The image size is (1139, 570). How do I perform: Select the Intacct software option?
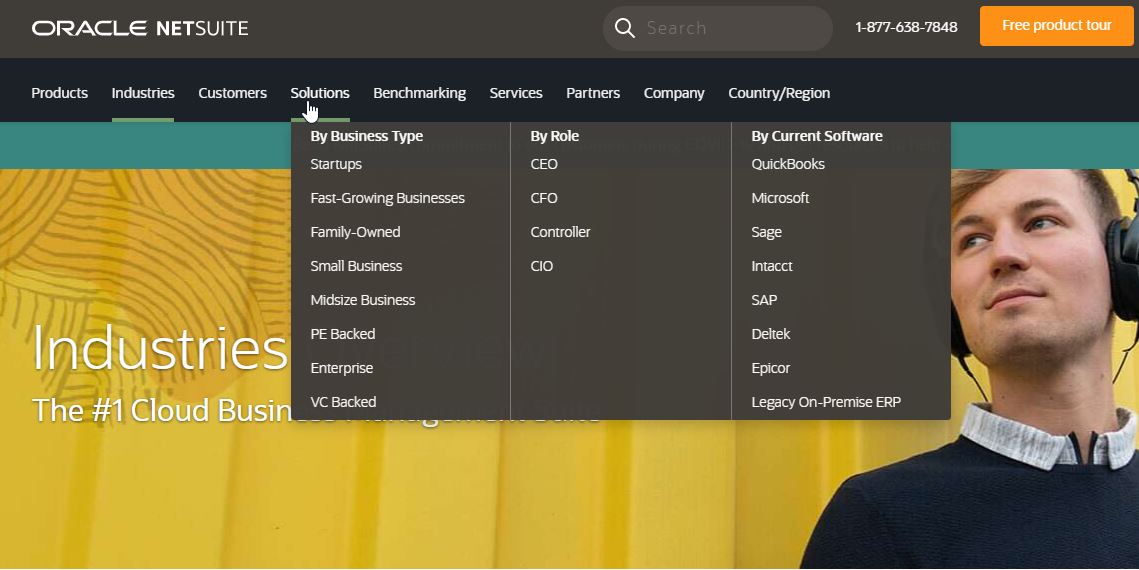click(772, 266)
